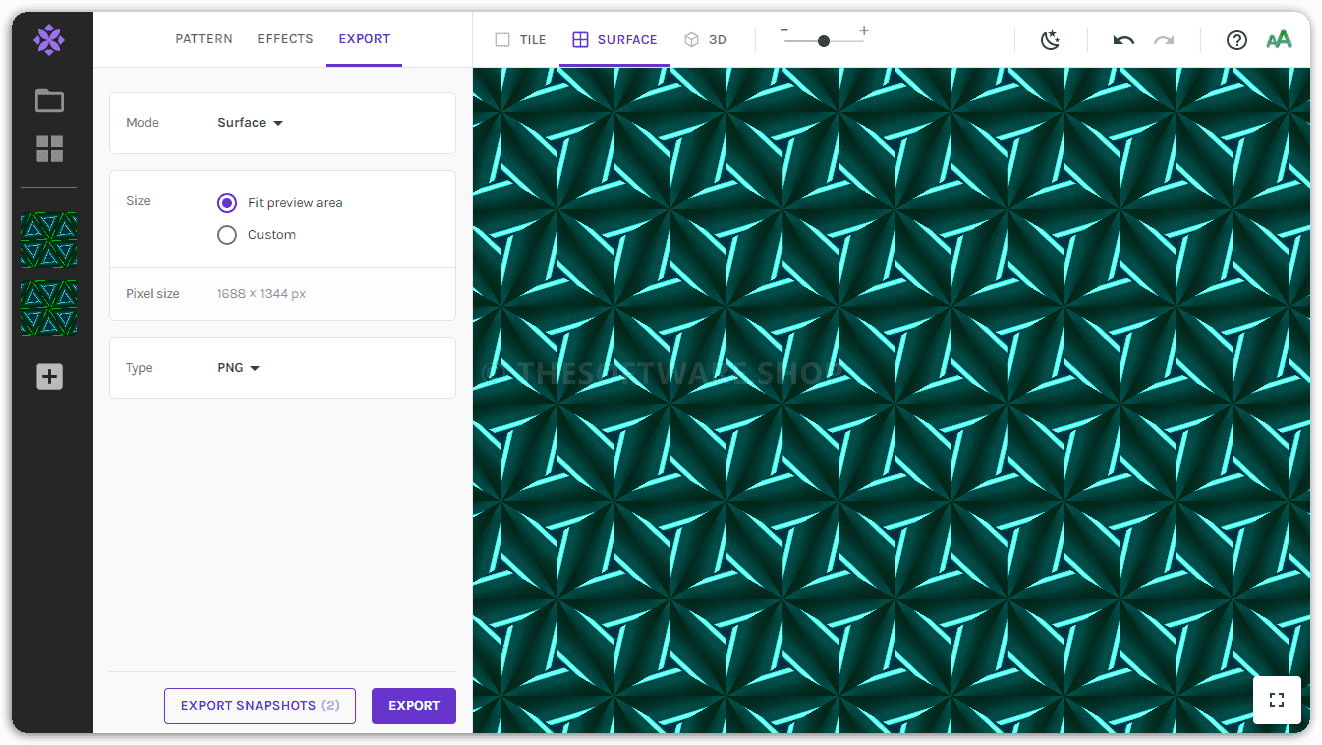Open the templates grid icon
Image resolution: width=1322 pixels, height=745 pixels.
point(49,149)
